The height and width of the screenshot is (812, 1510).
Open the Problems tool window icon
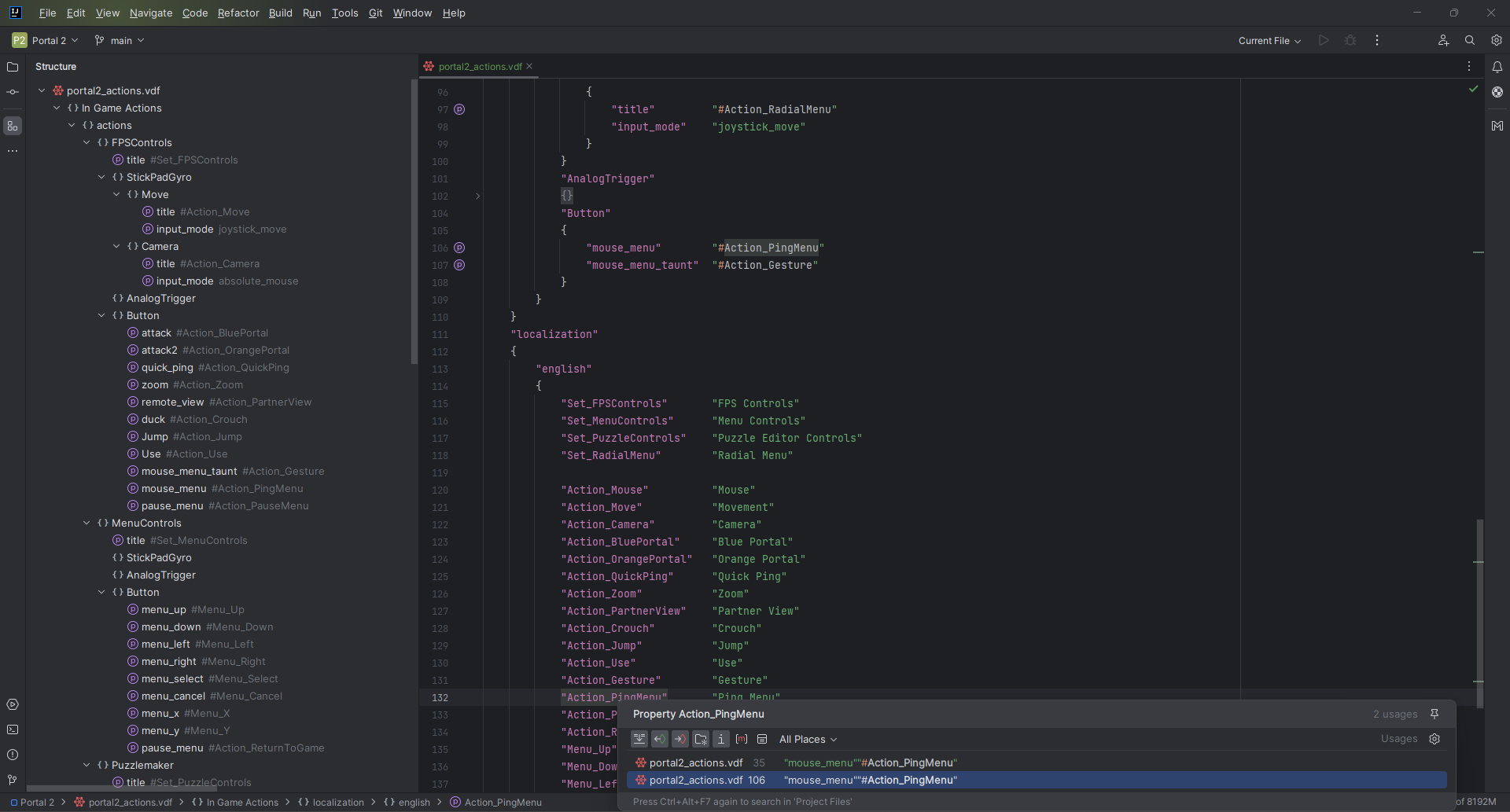pos(13,755)
